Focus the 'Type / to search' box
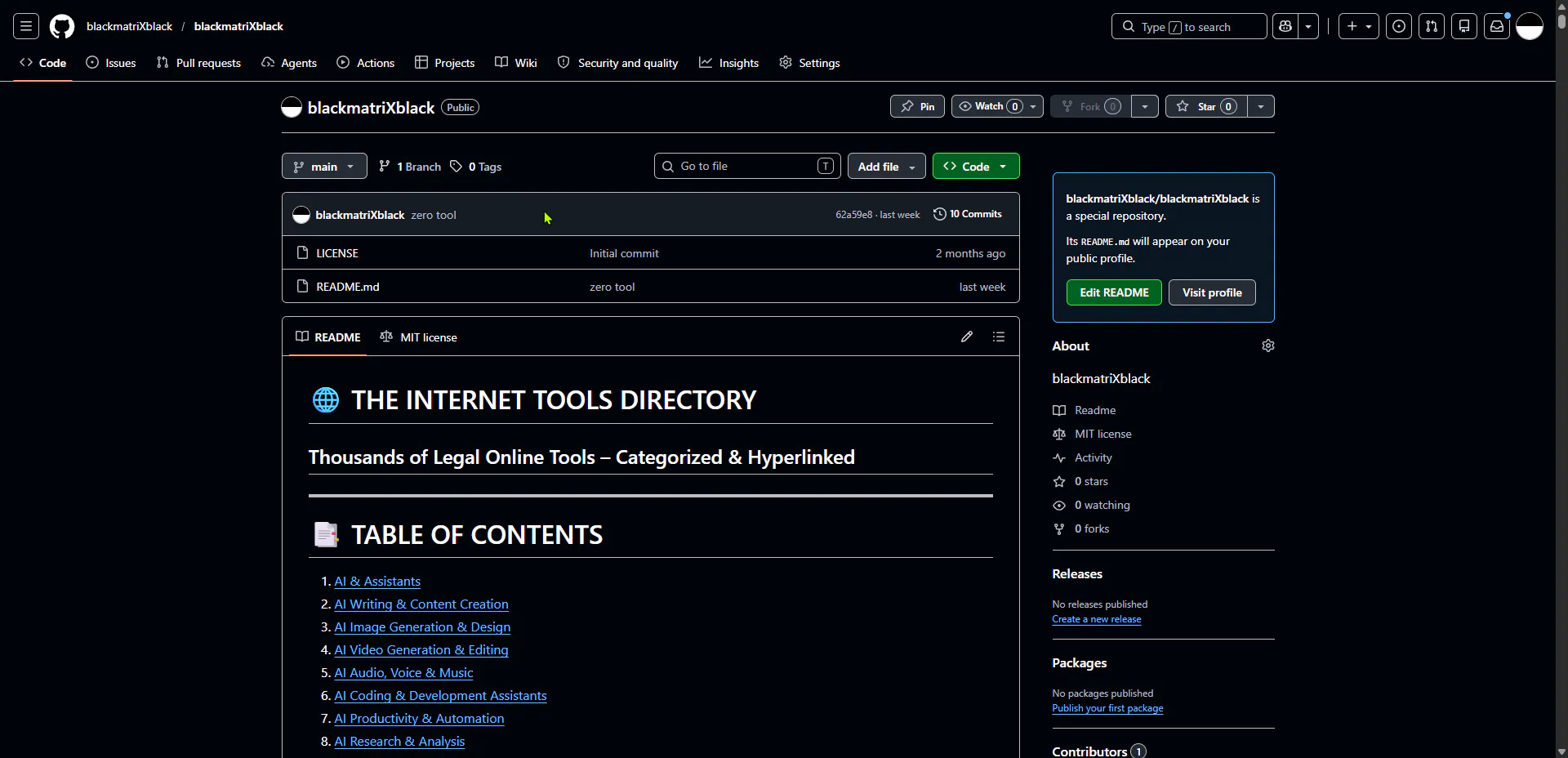Viewport: 1568px width, 758px height. click(x=1189, y=26)
